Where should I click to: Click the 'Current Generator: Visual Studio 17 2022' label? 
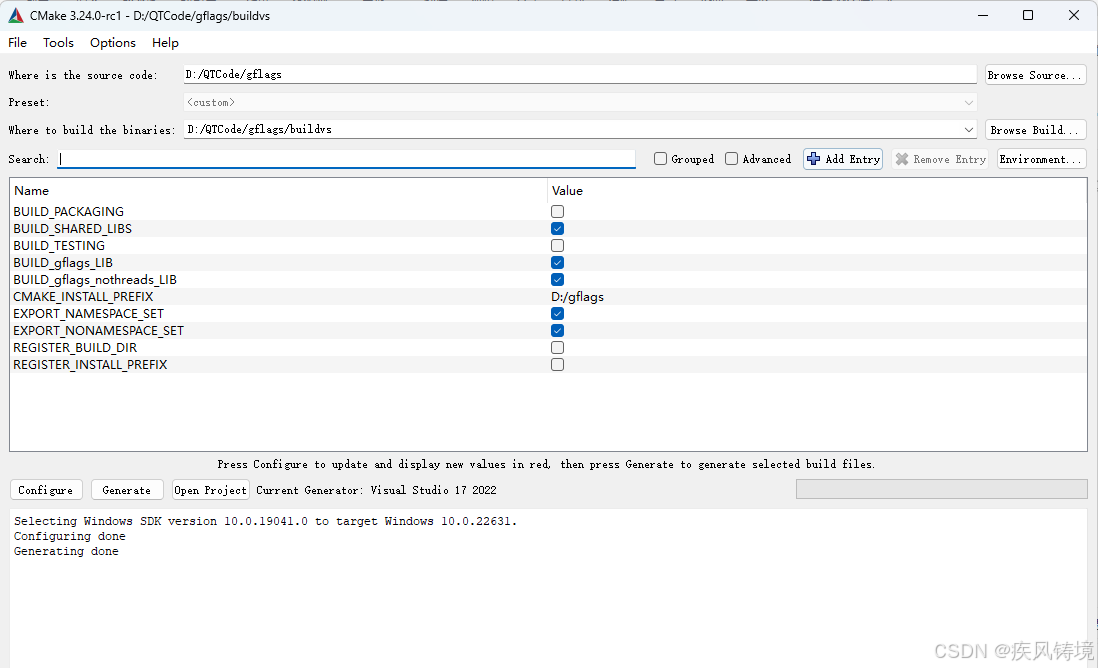coord(376,490)
